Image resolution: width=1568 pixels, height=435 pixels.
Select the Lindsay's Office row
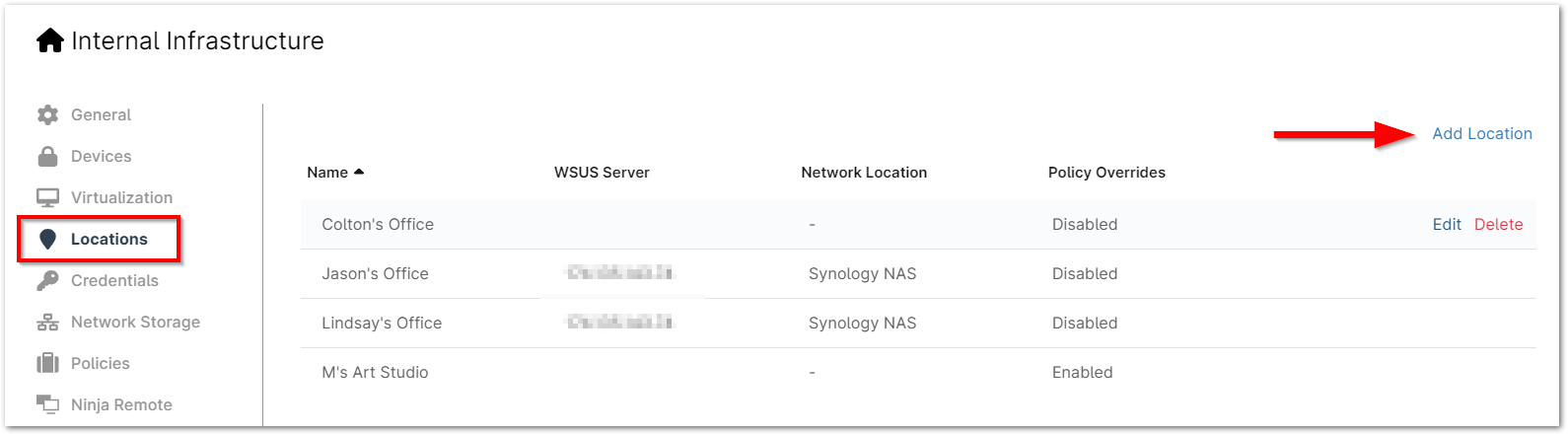[382, 324]
